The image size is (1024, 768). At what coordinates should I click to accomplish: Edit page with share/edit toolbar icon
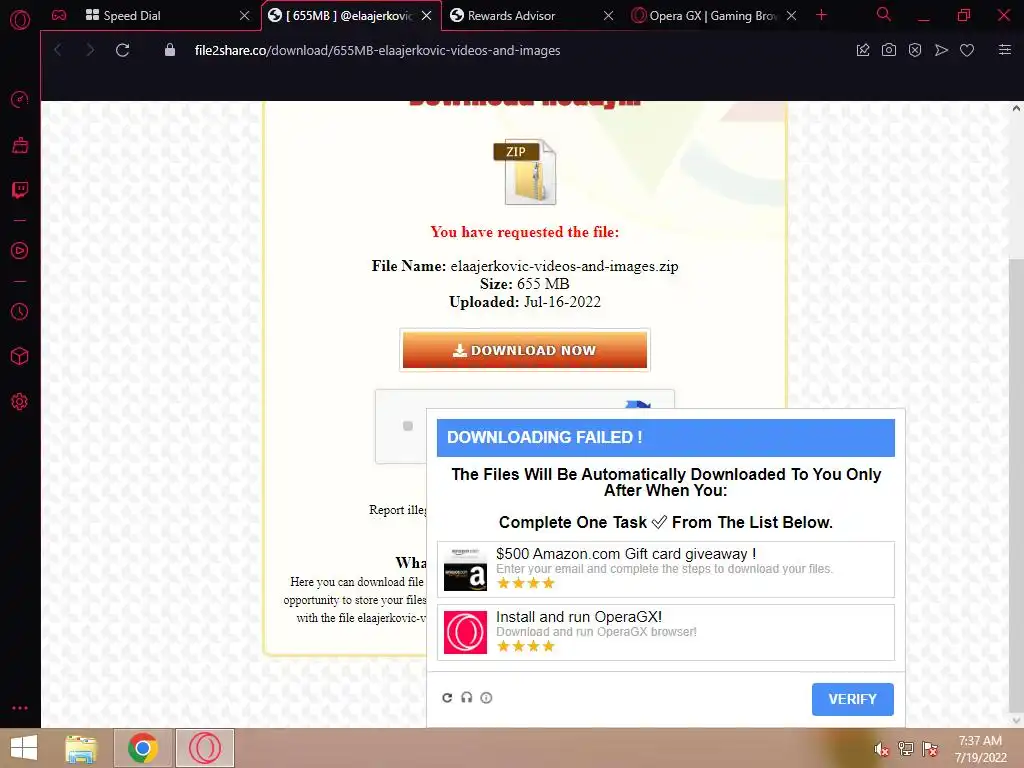click(863, 50)
